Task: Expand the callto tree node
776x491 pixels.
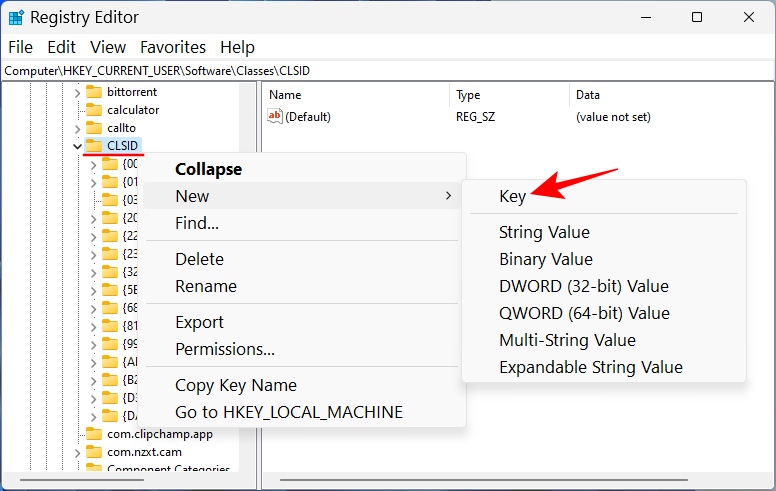Action: [78, 128]
